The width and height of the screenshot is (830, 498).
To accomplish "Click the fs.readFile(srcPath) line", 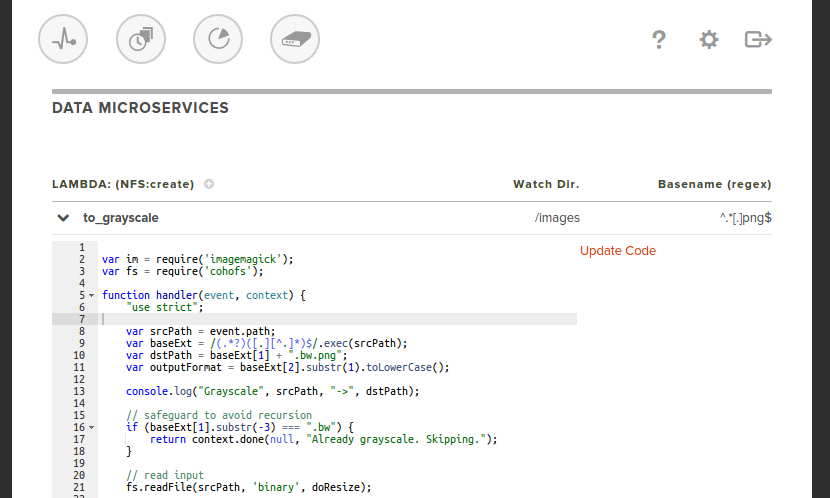I will [249, 487].
